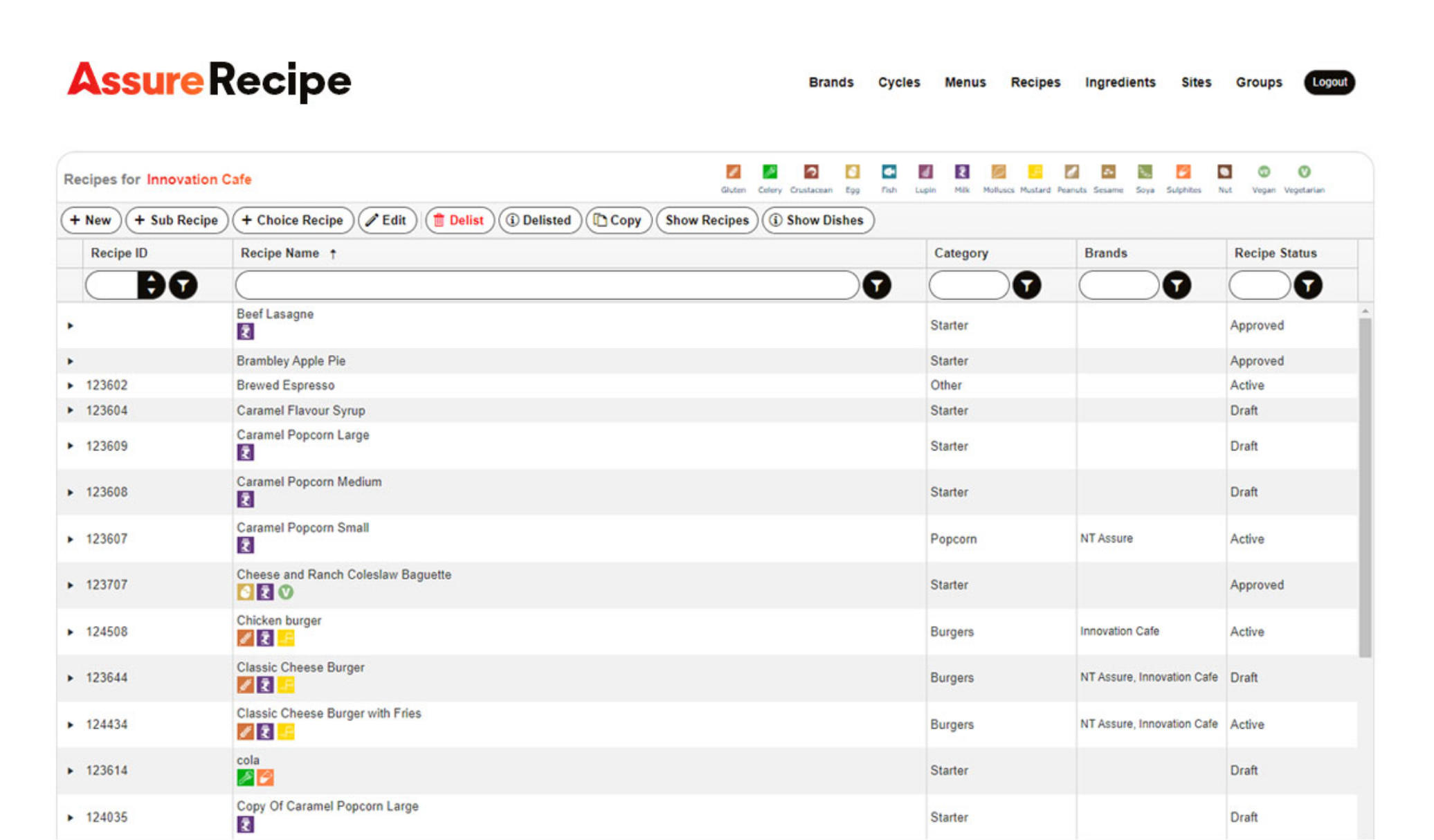Click the Sulphites allergen icon in legend

1183,172
